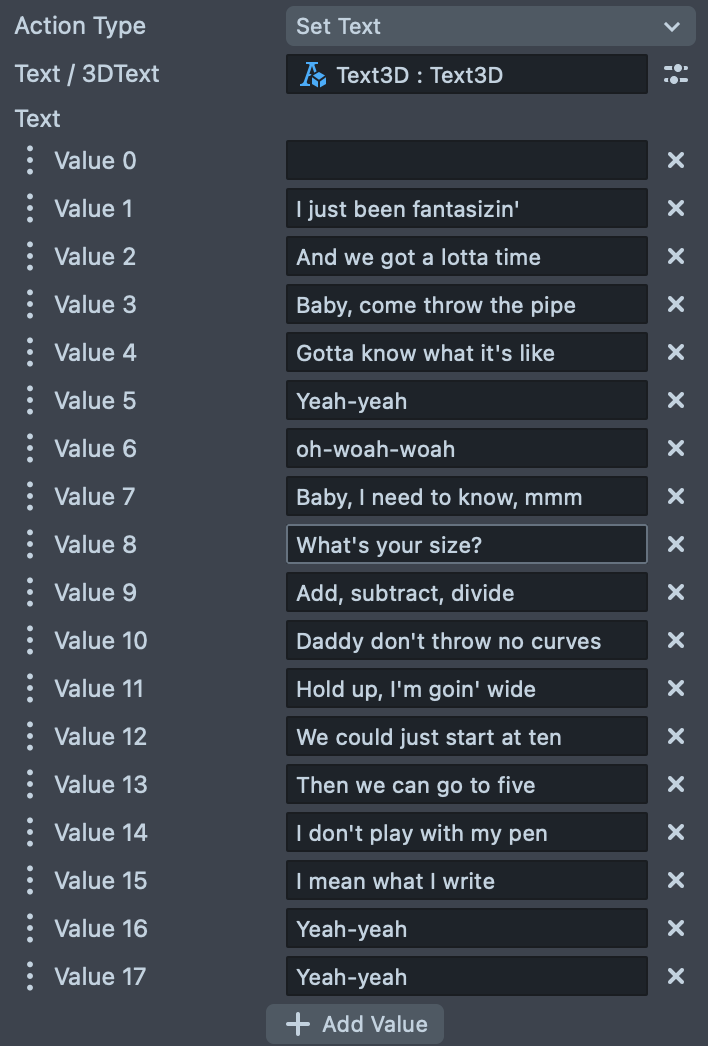Delete the Value 17 entry
The image size is (708, 1046).
676,976
